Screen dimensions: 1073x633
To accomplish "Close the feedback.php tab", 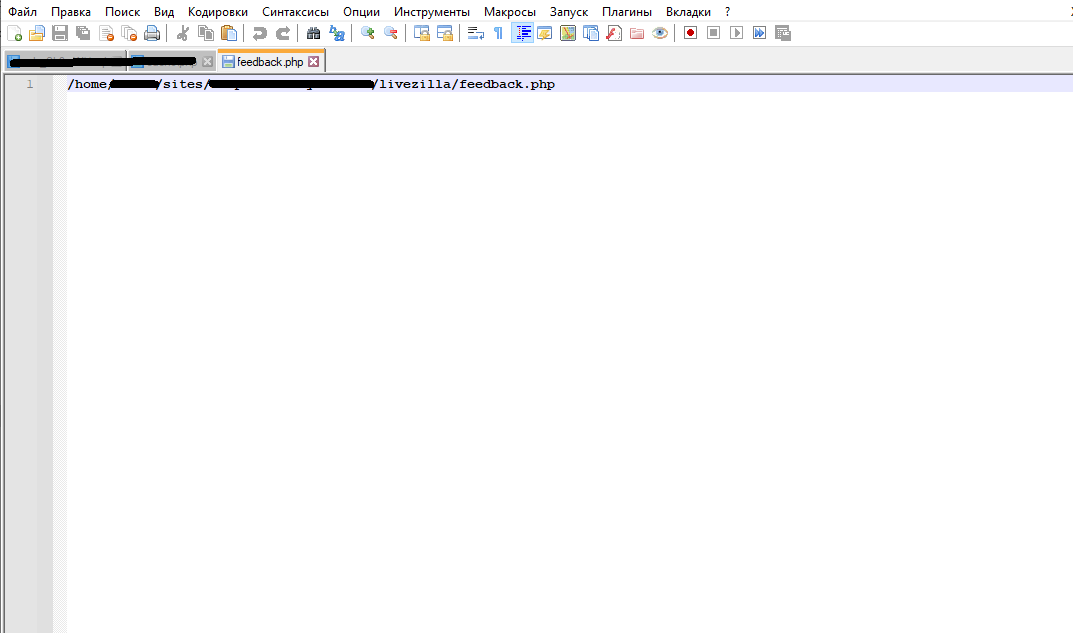I will [x=314, y=62].
